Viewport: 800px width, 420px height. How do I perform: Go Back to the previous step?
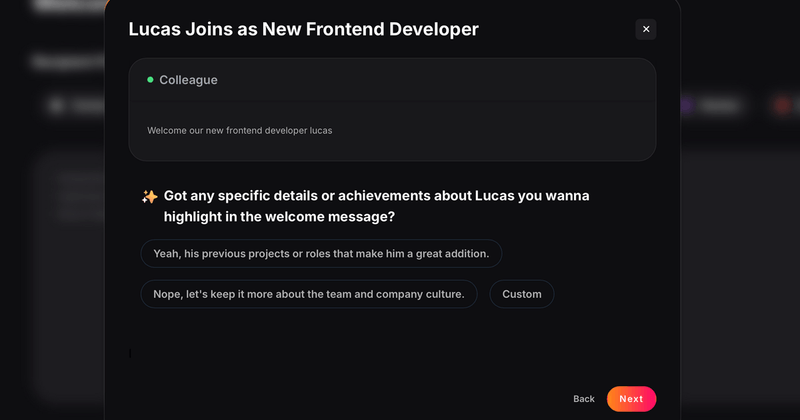[584, 399]
